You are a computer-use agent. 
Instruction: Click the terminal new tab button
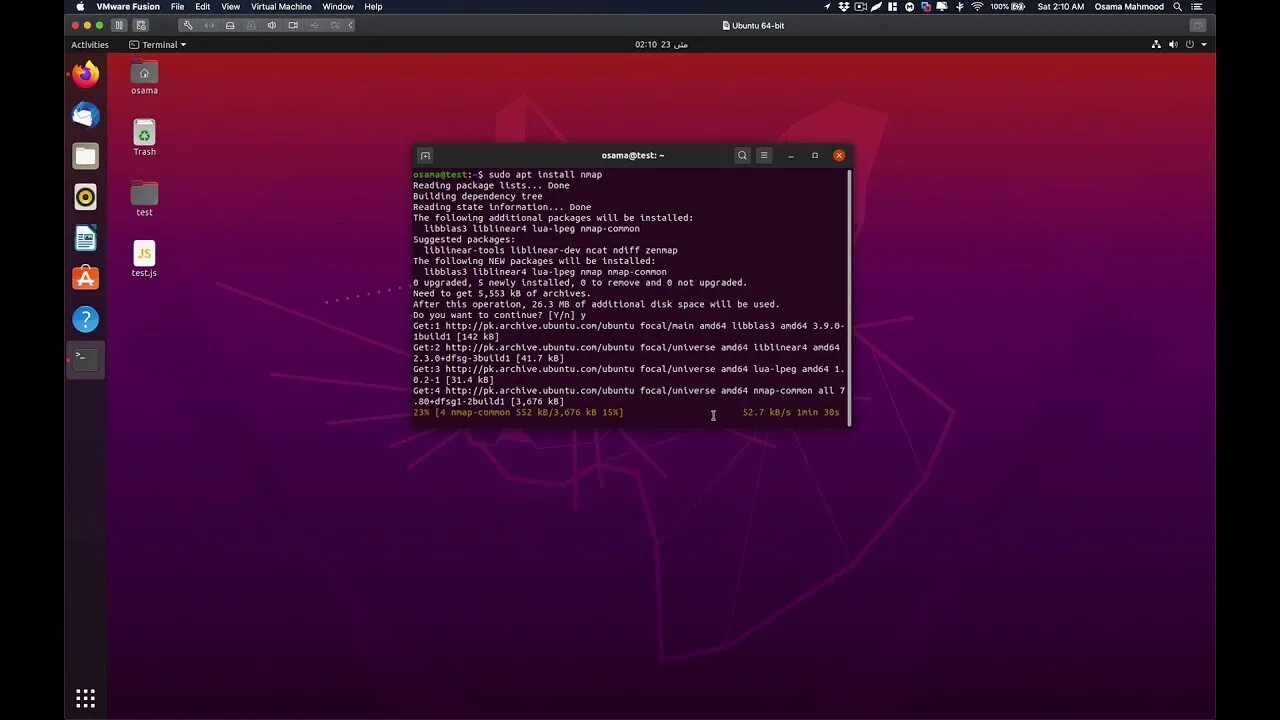coord(425,155)
